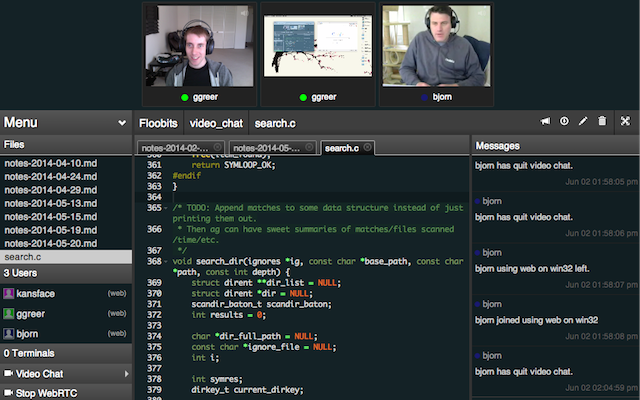Click the Messages panel header
This screenshot has height=400, width=640.
point(556,146)
